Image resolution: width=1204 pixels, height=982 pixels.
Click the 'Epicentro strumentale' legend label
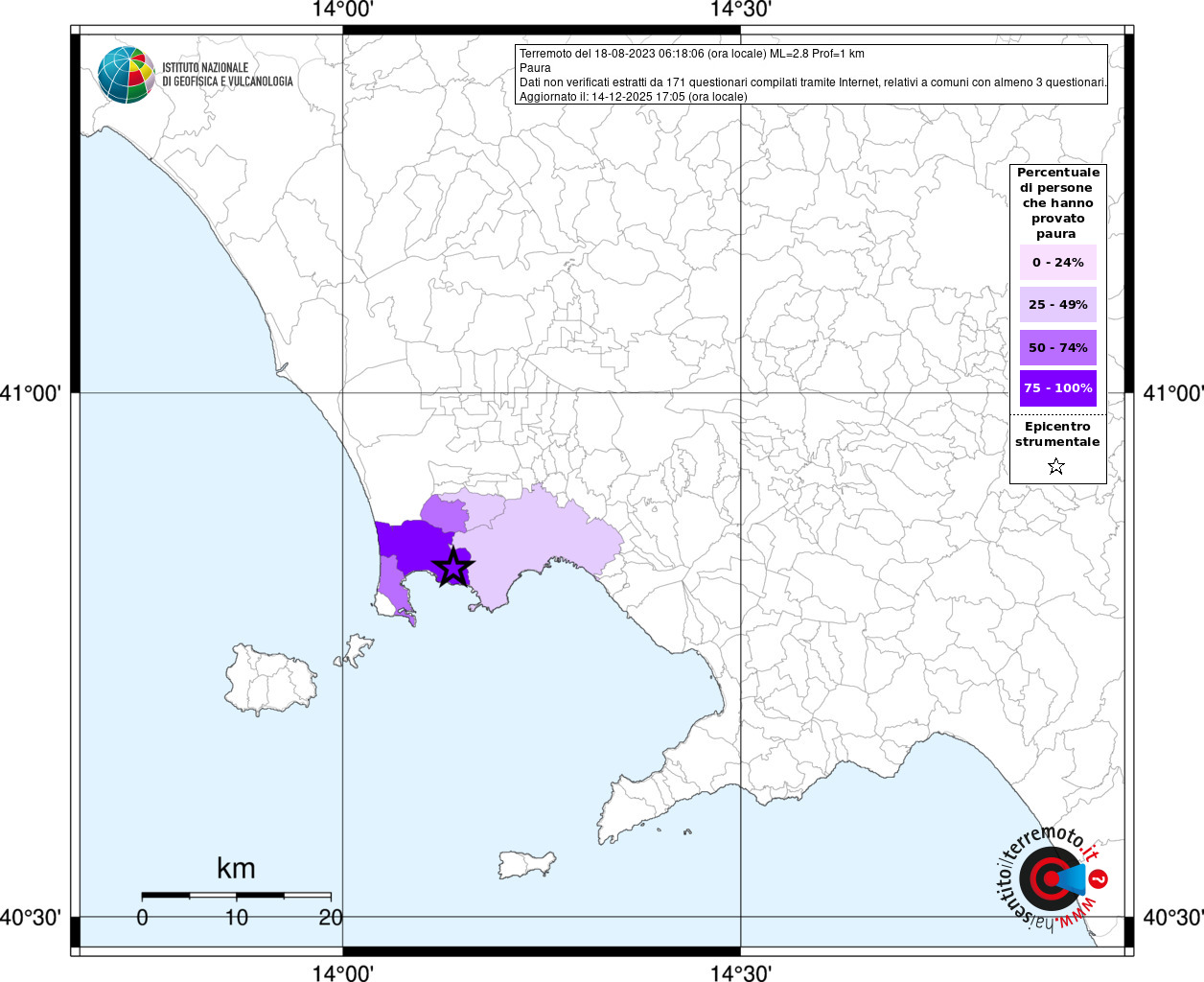click(x=1057, y=434)
